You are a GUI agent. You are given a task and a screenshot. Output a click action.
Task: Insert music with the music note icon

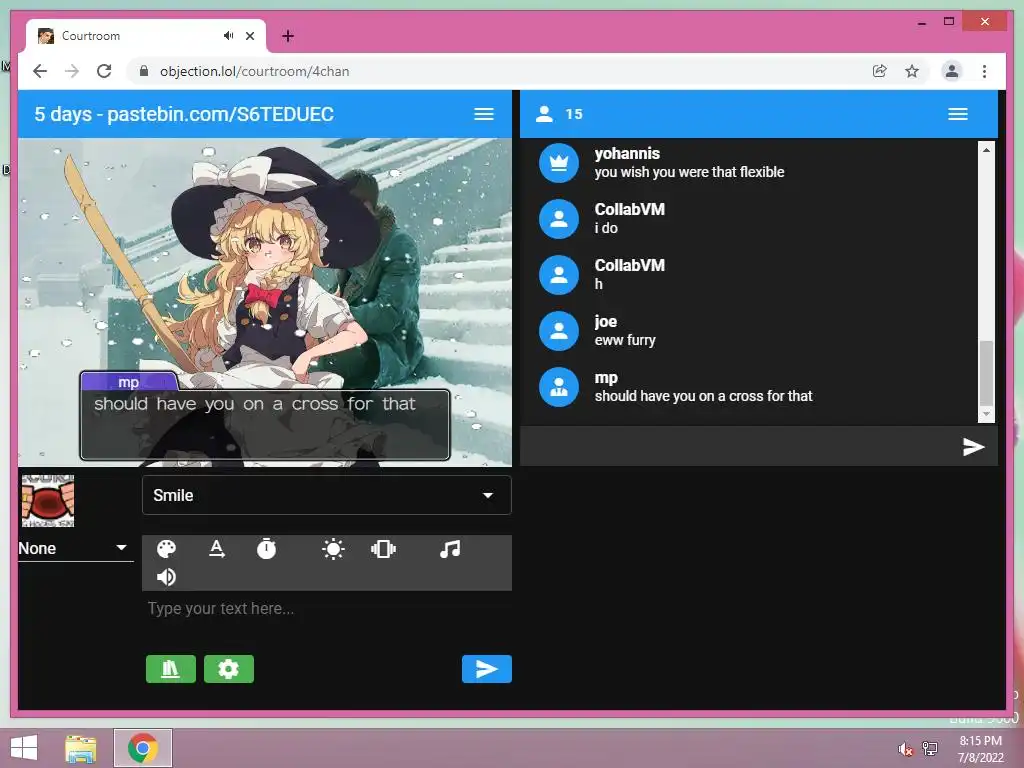point(450,549)
